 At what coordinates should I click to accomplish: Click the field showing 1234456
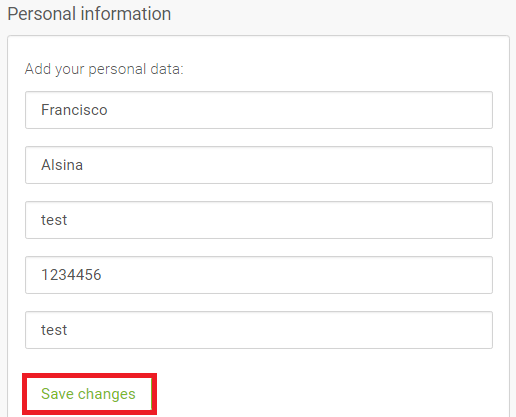point(259,275)
